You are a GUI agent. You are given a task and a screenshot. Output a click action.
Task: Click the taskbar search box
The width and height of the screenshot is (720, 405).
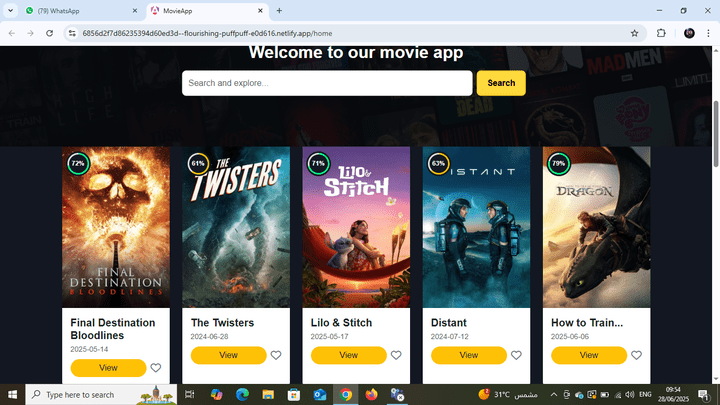click(x=101, y=394)
